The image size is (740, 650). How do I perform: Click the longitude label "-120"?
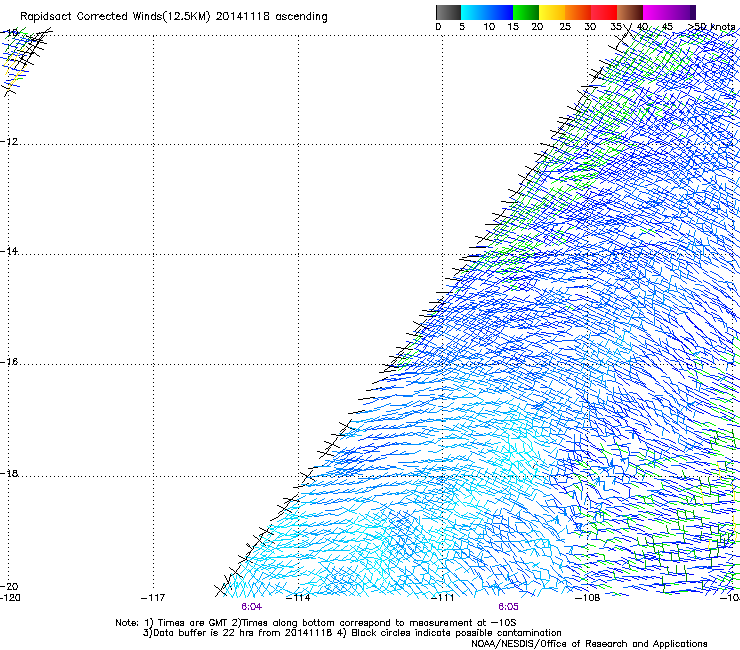pyautogui.click(x=10, y=598)
